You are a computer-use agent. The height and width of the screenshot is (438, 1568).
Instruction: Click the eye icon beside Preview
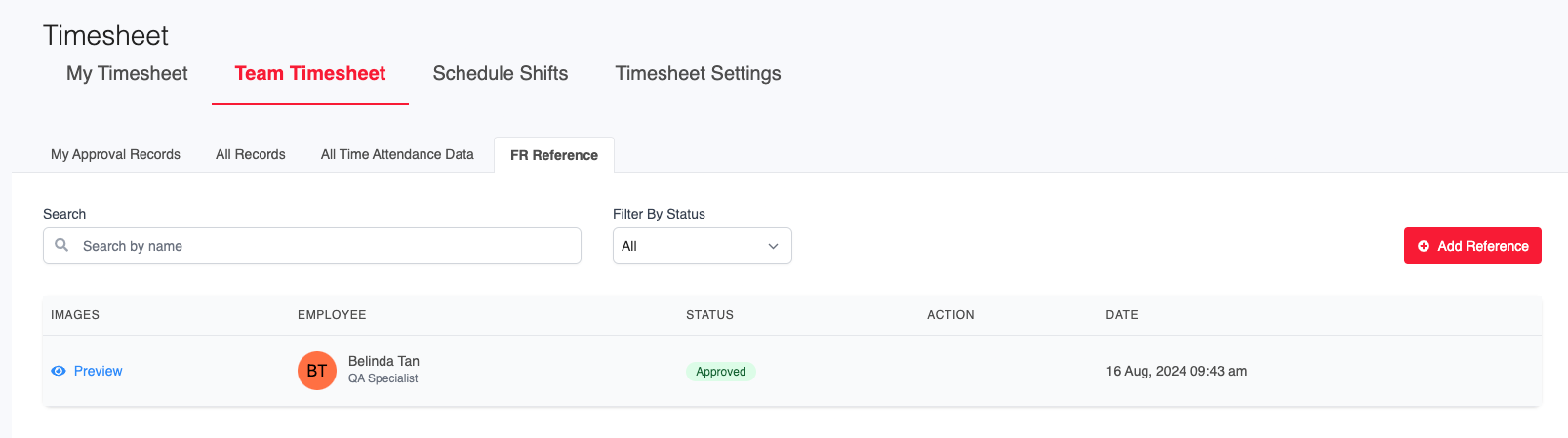pyautogui.click(x=59, y=371)
